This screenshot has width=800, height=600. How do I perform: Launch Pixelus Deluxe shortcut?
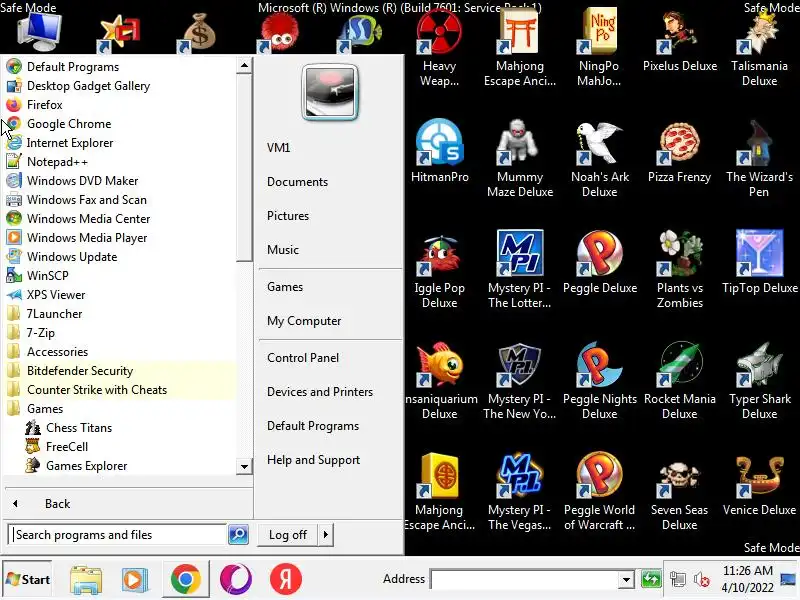[680, 43]
